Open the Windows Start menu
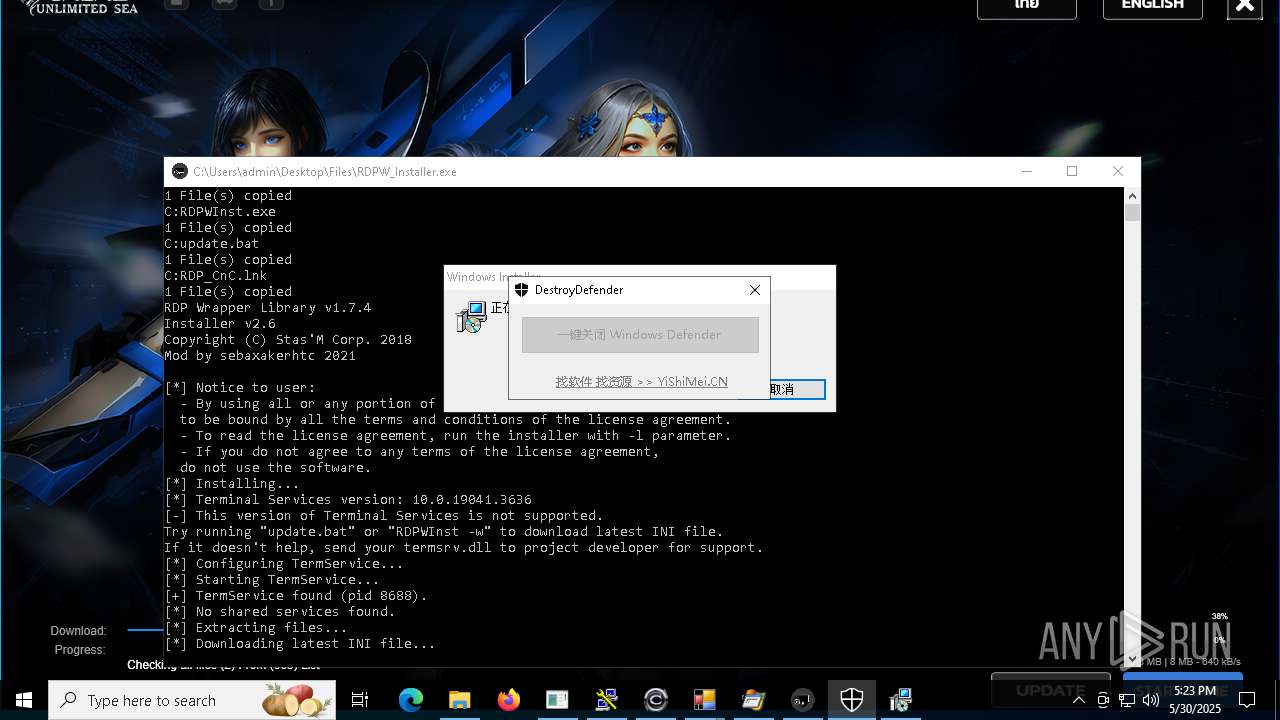This screenshot has width=1280, height=720. click(x=24, y=700)
